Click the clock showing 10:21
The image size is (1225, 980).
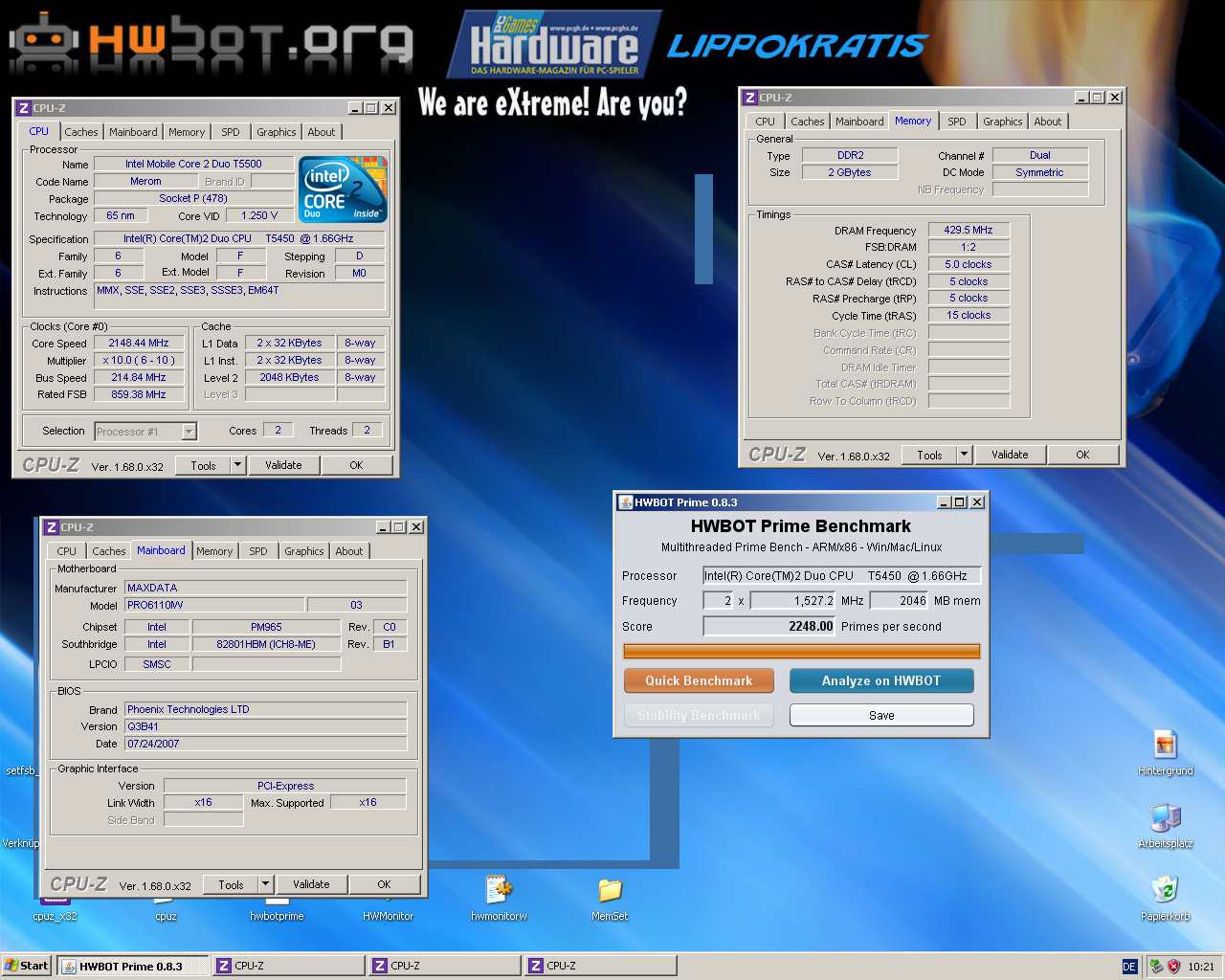tap(1201, 967)
